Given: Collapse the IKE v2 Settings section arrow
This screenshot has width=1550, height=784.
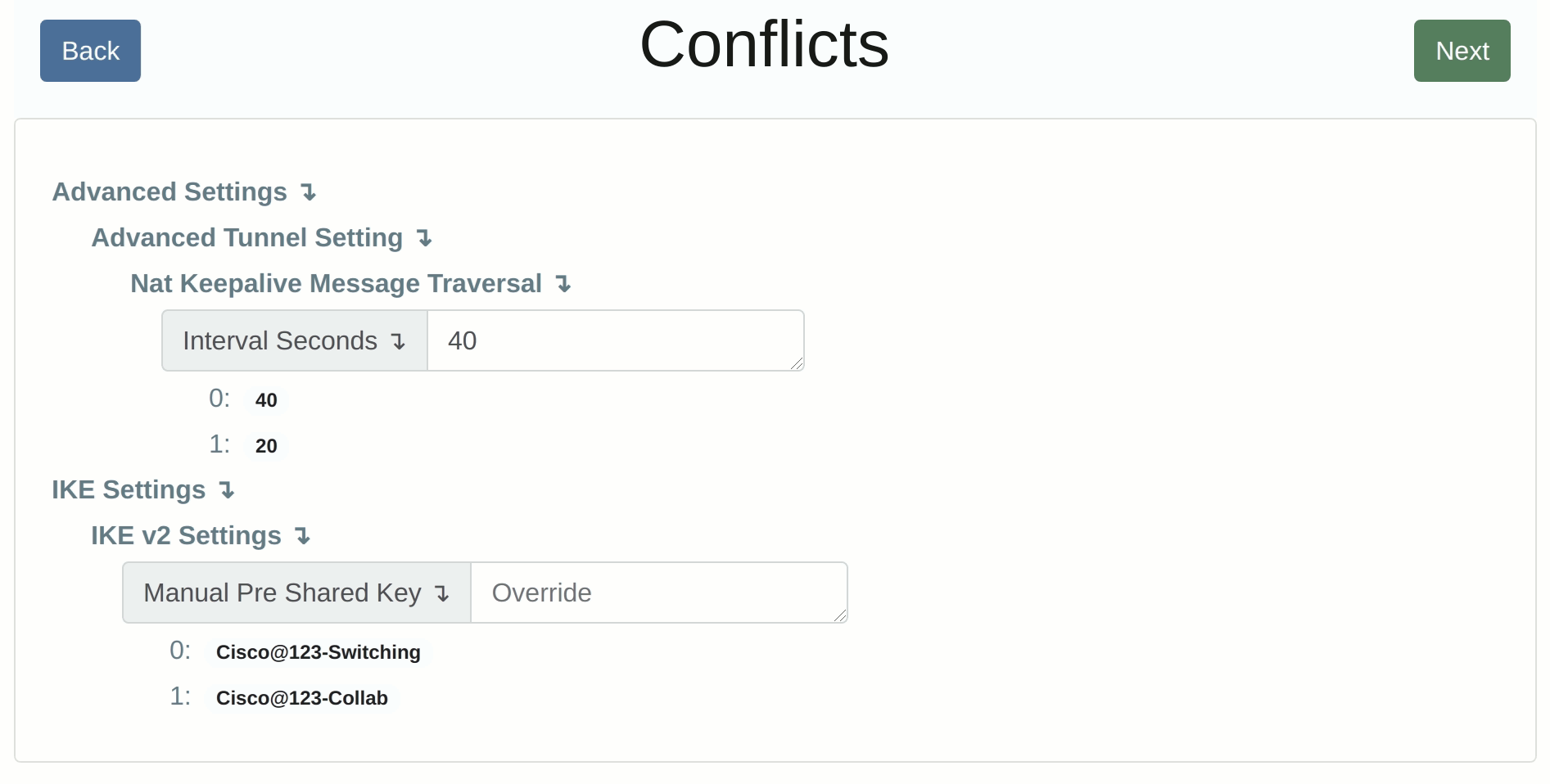Looking at the screenshot, I should click(x=303, y=537).
